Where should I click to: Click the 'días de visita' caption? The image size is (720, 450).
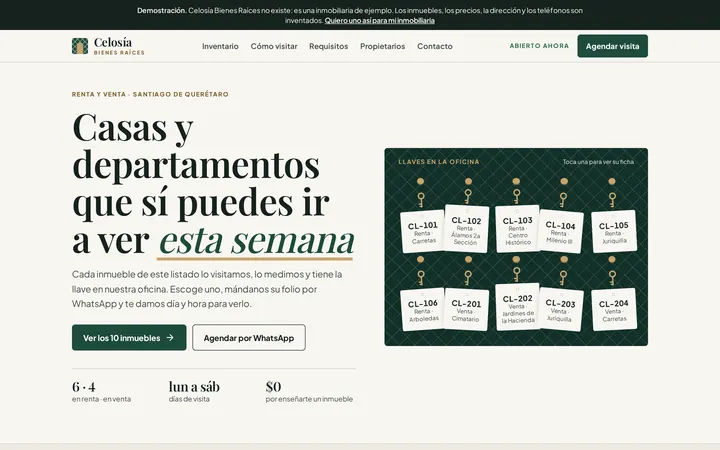[189, 399]
